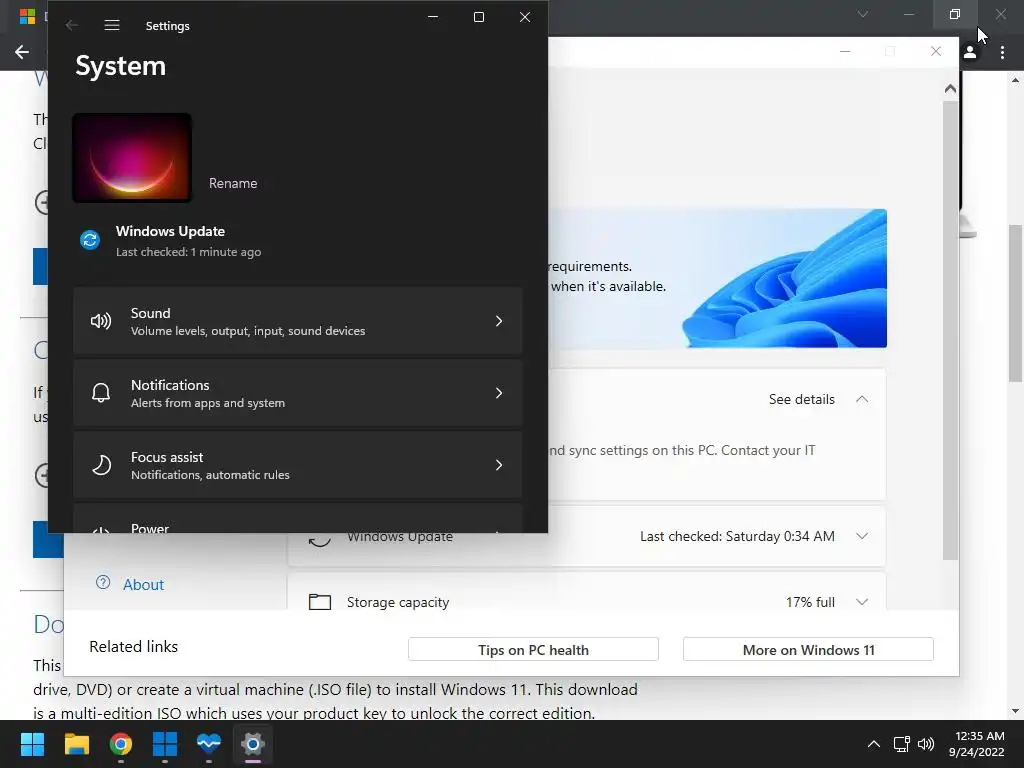Click the Focus assist moon icon

[101, 465]
